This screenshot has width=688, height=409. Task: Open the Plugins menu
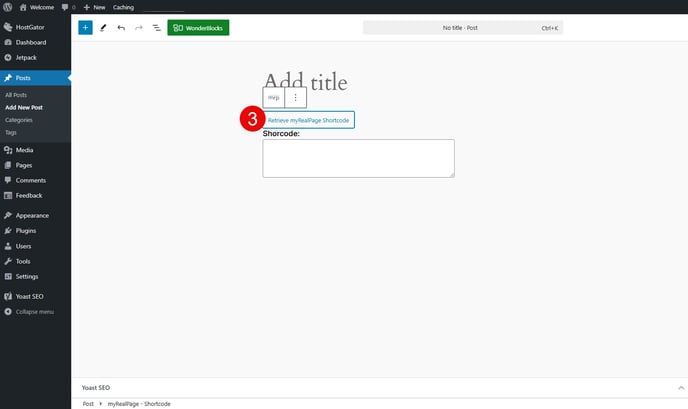coord(35,231)
